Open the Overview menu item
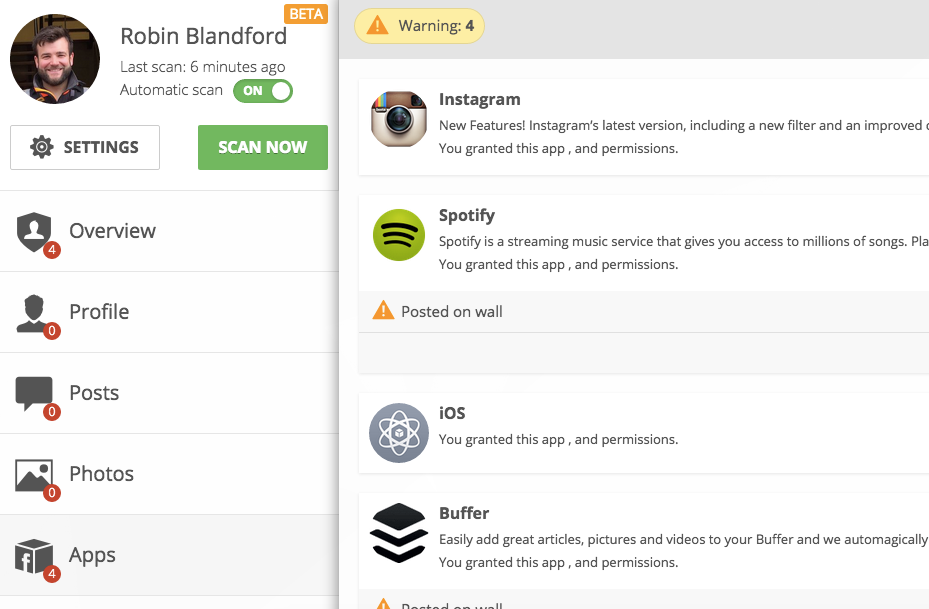The height and width of the screenshot is (609, 929). click(112, 231)
